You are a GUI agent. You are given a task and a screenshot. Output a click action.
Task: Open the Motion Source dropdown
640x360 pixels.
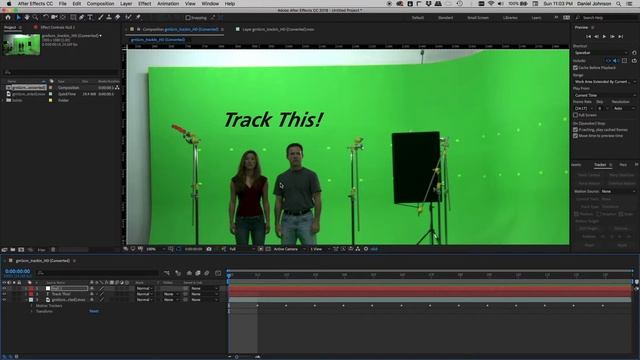coord(618,191)
